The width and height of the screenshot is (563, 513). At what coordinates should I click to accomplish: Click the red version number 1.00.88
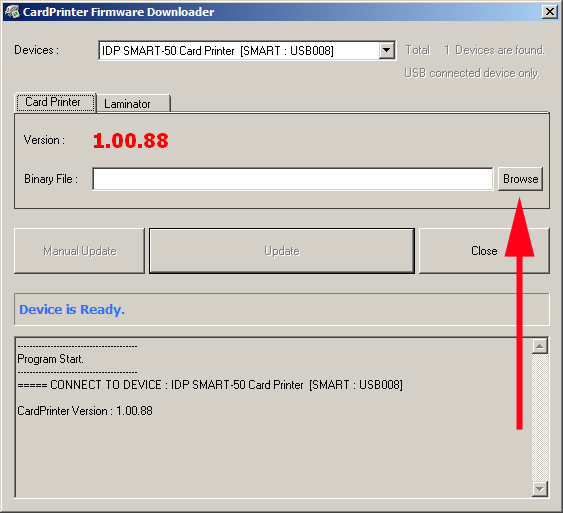(x=131, y=140)
